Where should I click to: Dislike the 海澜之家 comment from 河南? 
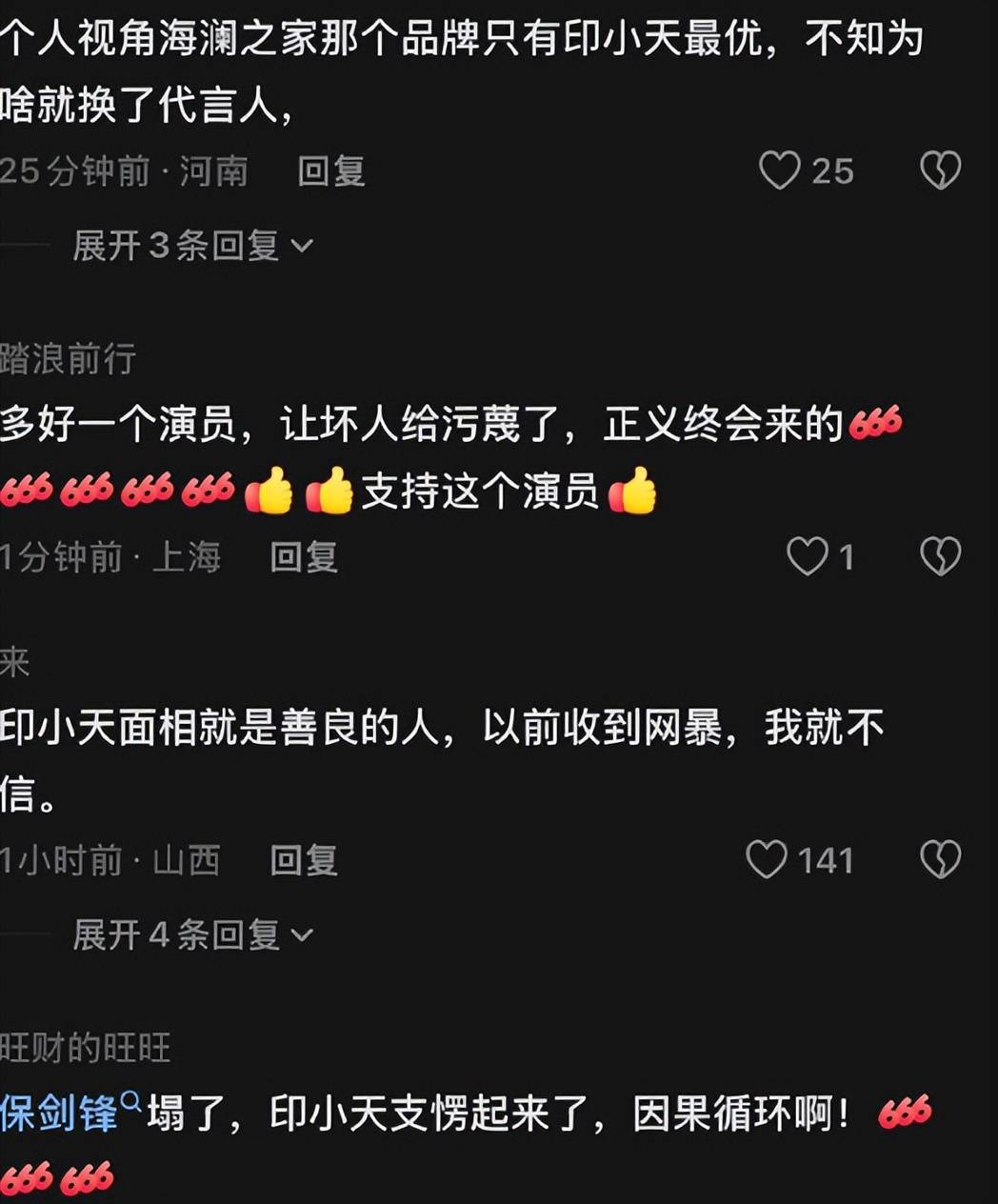(x=940, y=171)
